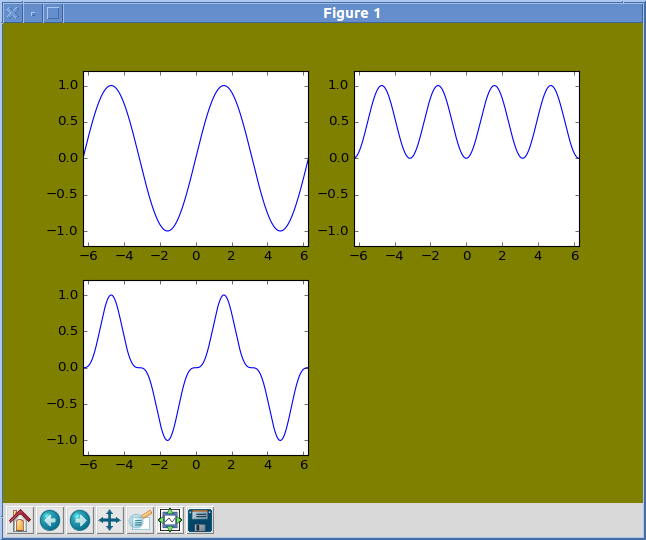Minimize the window using the small dot button

coord(33,13)
